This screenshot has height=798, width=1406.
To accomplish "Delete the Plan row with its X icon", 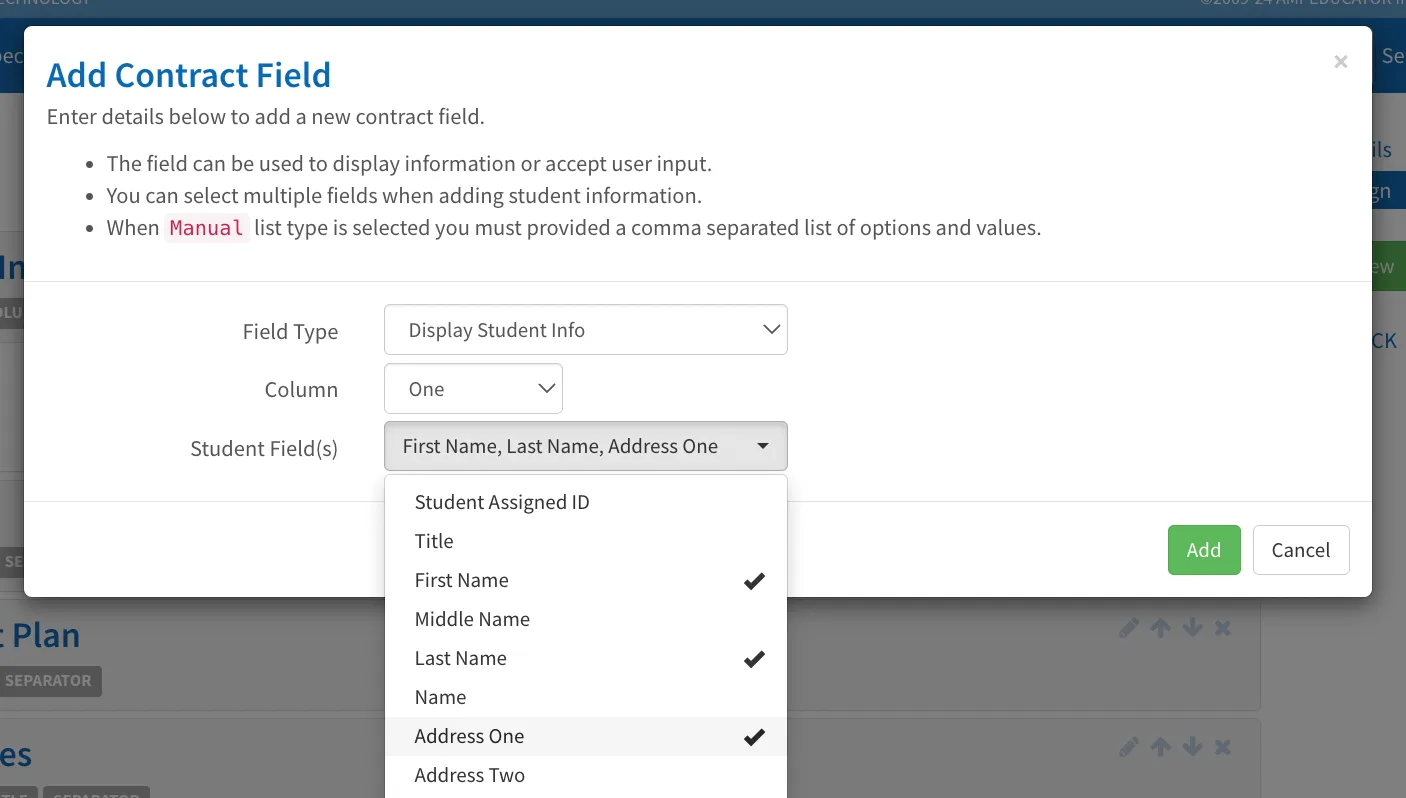I will pos(1222,628).
